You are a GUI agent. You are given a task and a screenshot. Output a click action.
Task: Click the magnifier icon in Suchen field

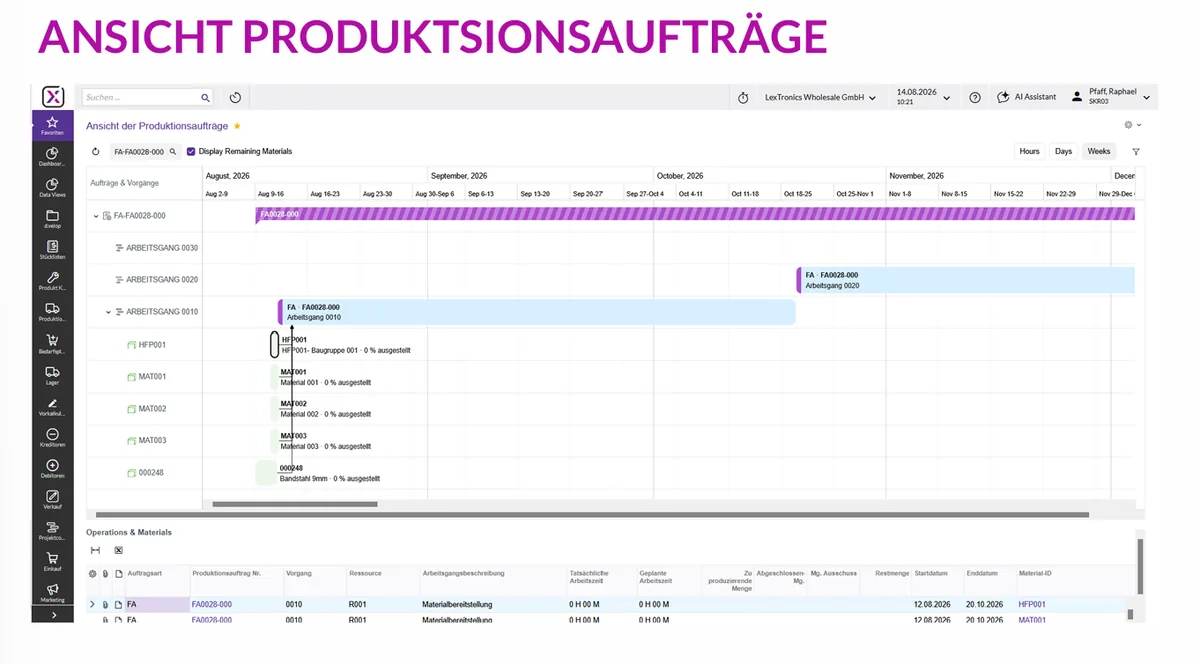[x=205, y=98]
